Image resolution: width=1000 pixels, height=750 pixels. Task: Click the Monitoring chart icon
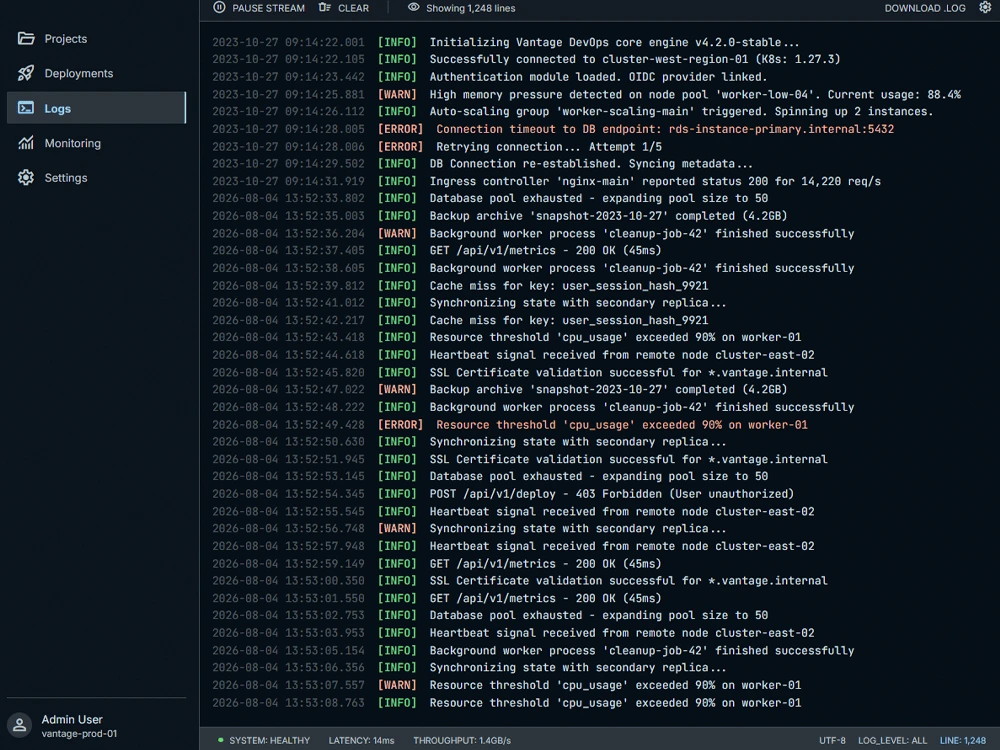coord(26,143)
